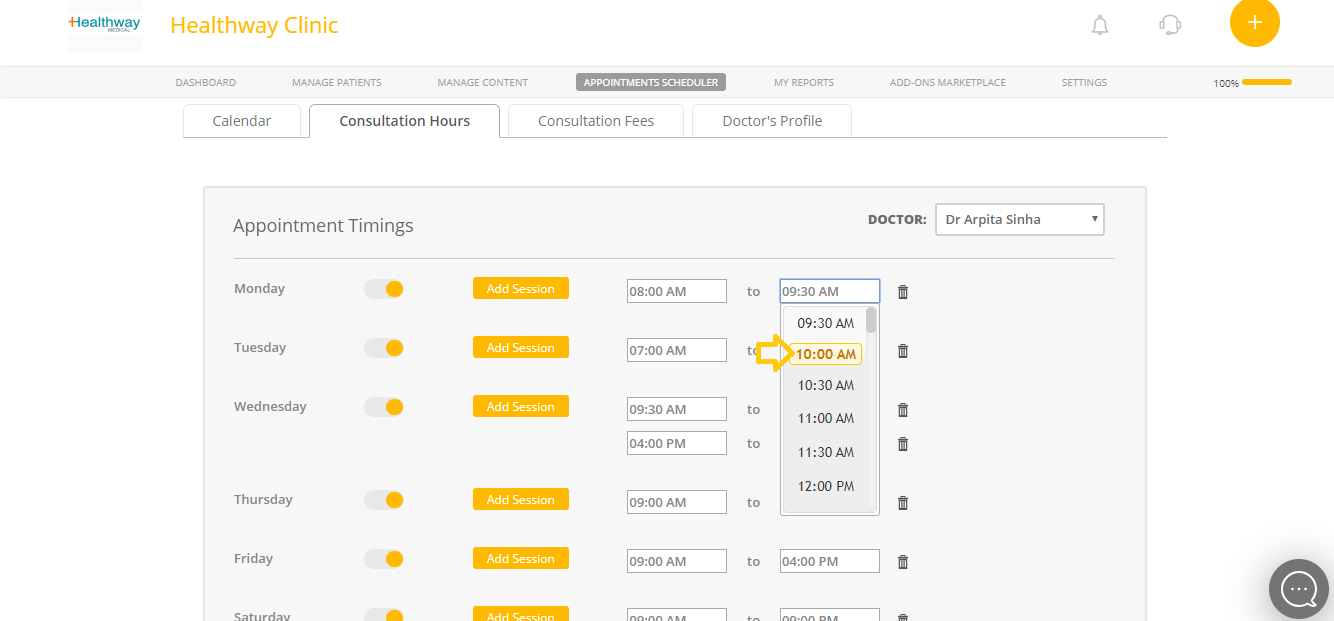Open Wednesday second start time 04:00 PM
Viewport: 1334px width, 621px height.
click(x=677, y=443)
